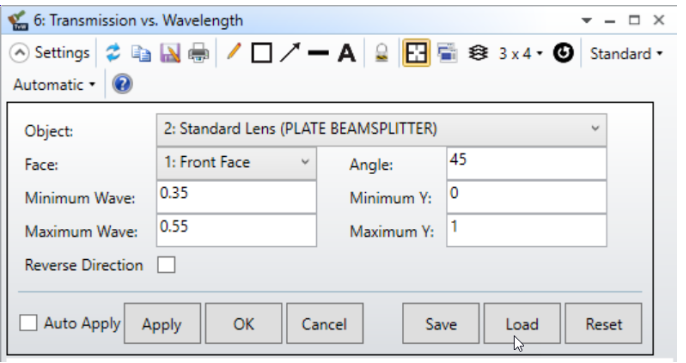Click the Print icon in toolbar
Image resolution: width=686 pixels, height=363 pixels.
point(199,53)
